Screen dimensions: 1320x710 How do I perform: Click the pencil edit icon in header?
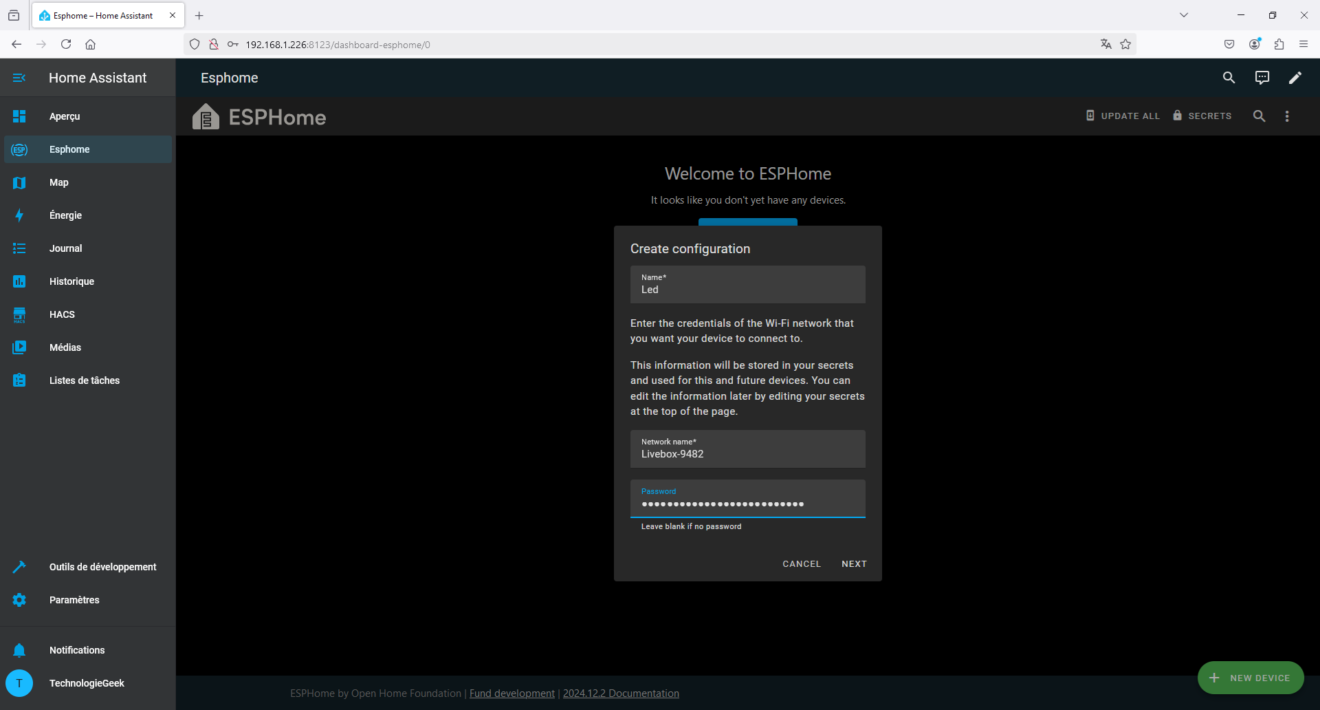click(1295, 77)
